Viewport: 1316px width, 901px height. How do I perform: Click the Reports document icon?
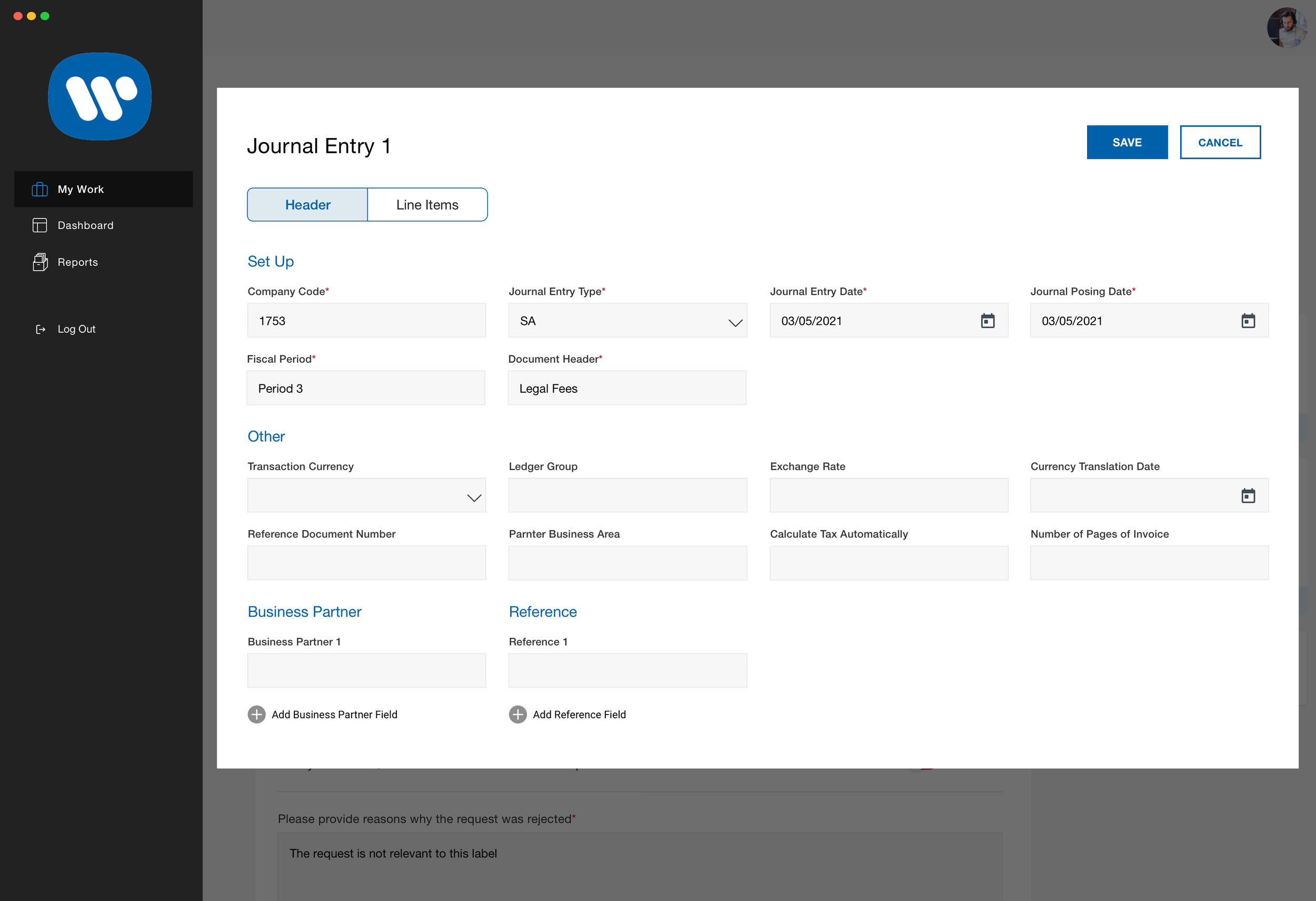click(39, 262)
